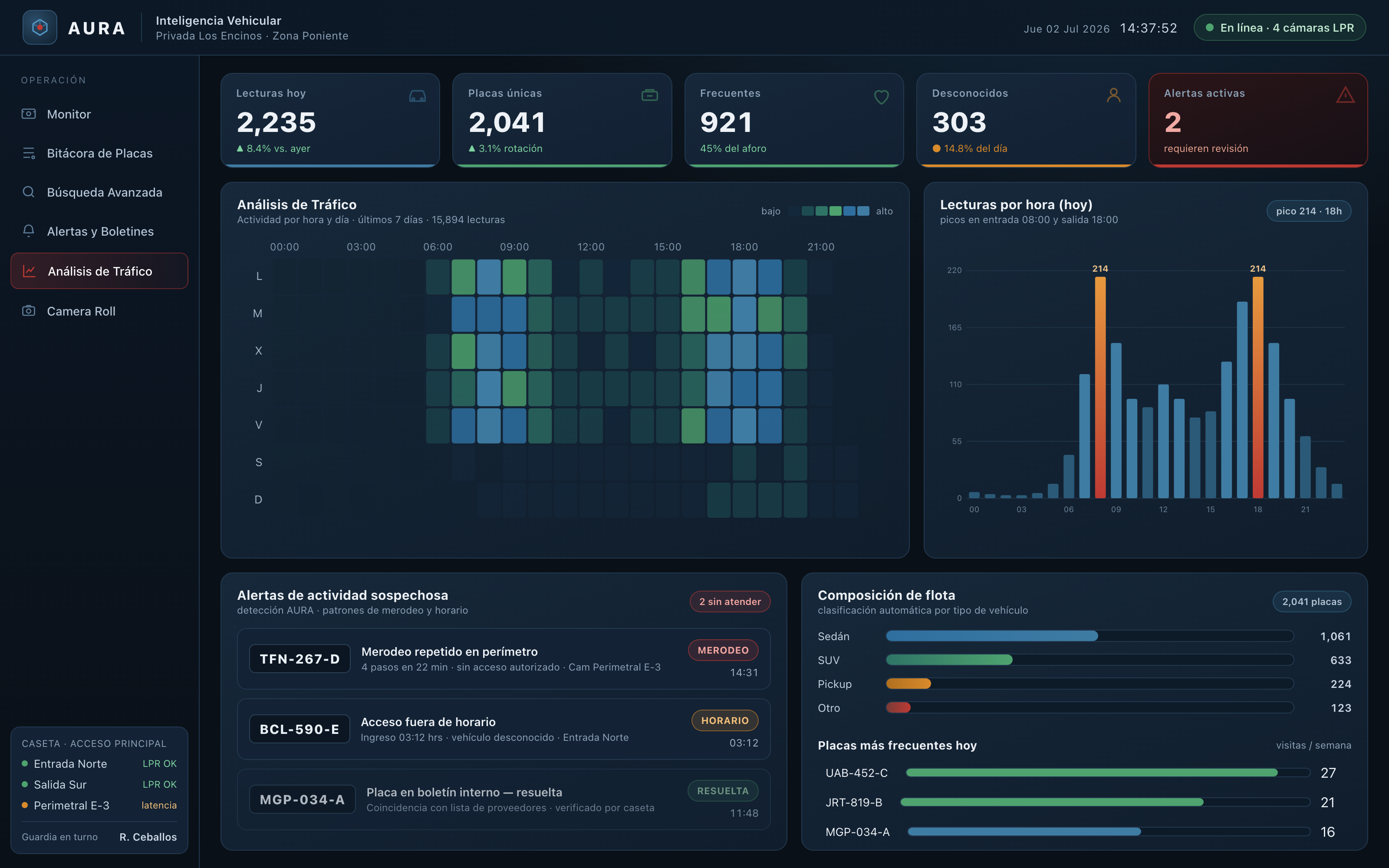Open alert Placa en boletín interno — resuelta

pyautogui.click(x=504, y=799)
